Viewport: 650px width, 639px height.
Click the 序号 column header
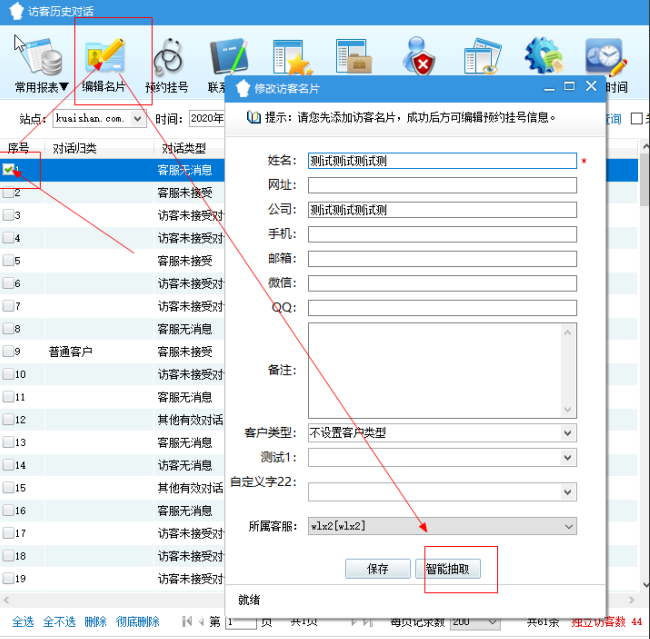tap(18, 148)
